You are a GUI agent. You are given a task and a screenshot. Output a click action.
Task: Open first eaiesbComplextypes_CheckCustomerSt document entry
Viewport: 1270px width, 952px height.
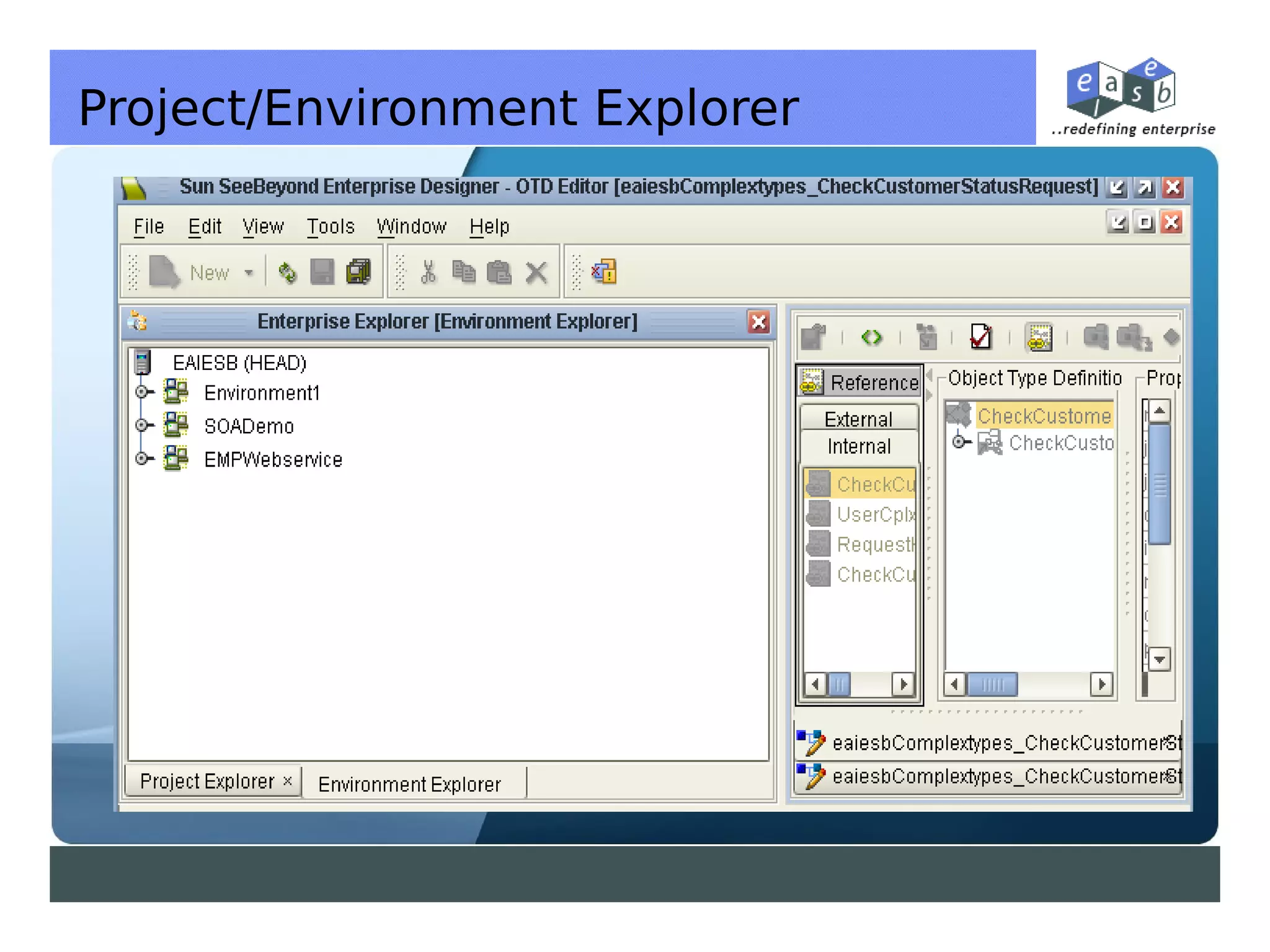pyautogui.click(x=988, y=743)
